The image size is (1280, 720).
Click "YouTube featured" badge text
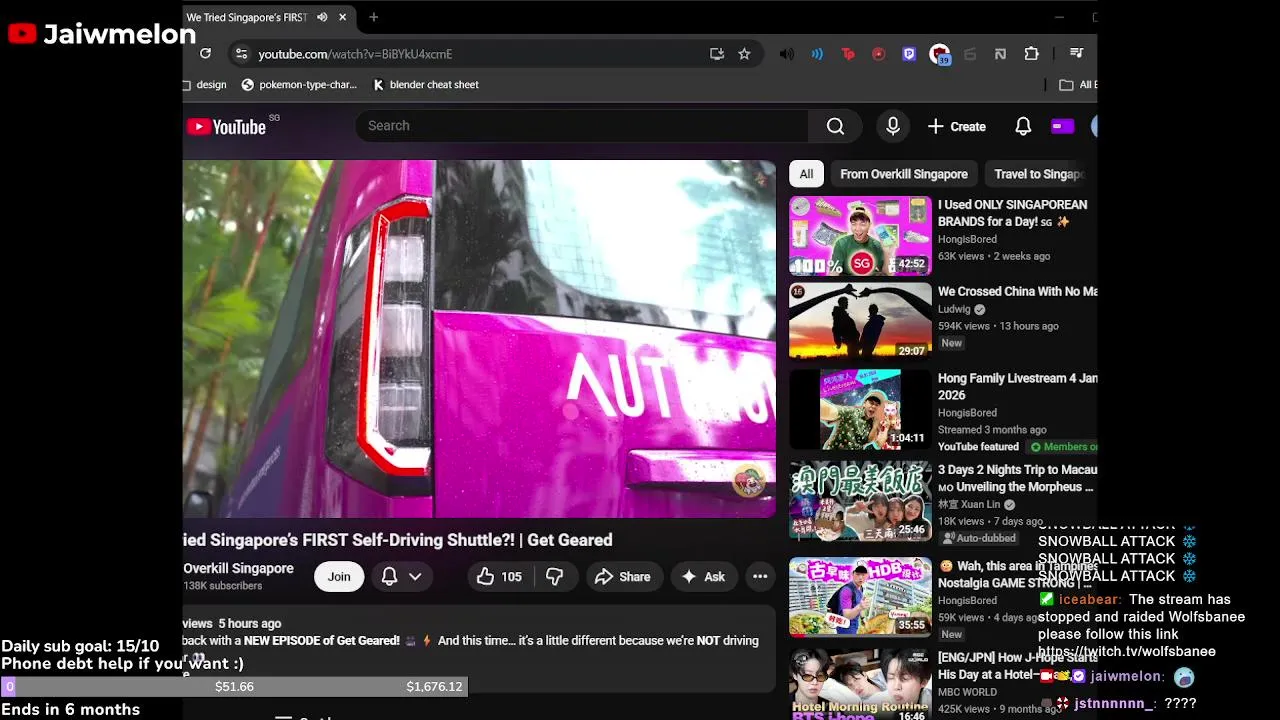pyautogui.click(x=978, y=447)
